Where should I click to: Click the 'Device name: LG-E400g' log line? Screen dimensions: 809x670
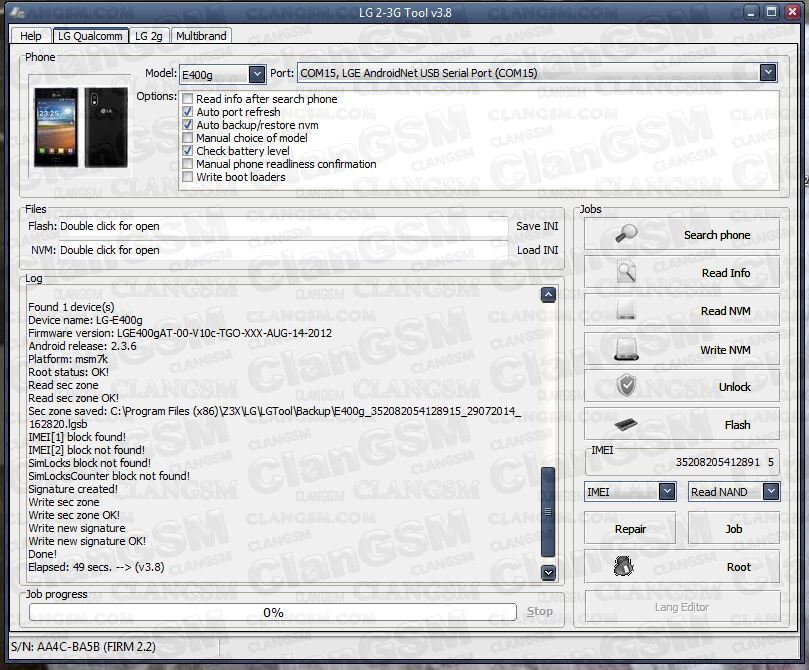[85, 320]
